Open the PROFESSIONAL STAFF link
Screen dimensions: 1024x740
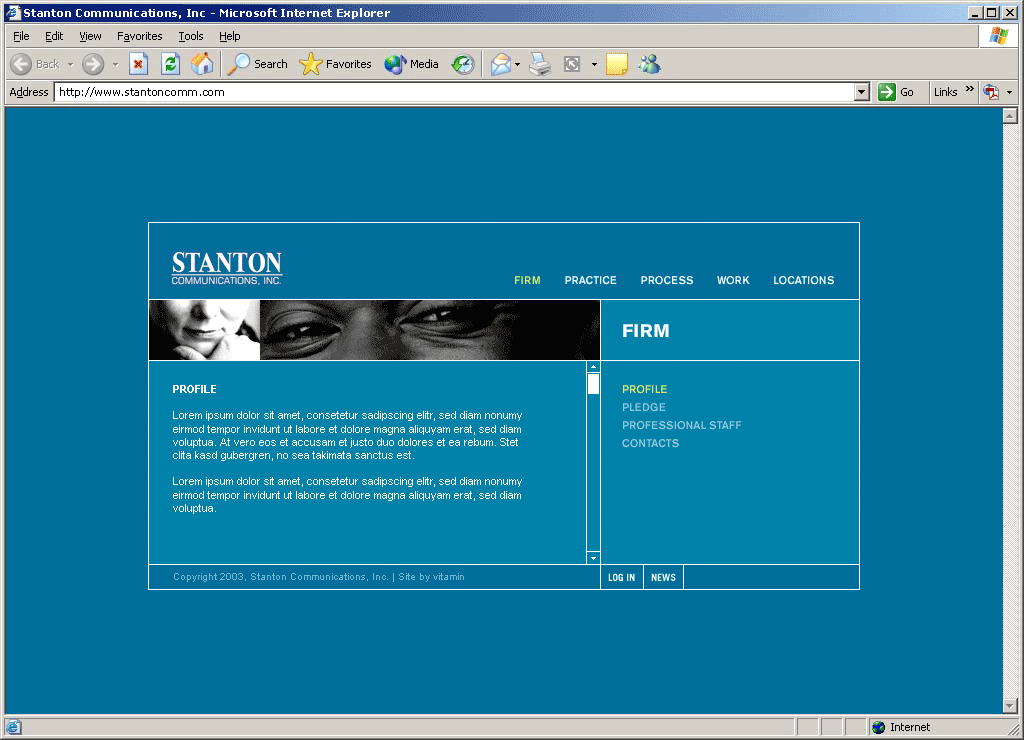681,425
